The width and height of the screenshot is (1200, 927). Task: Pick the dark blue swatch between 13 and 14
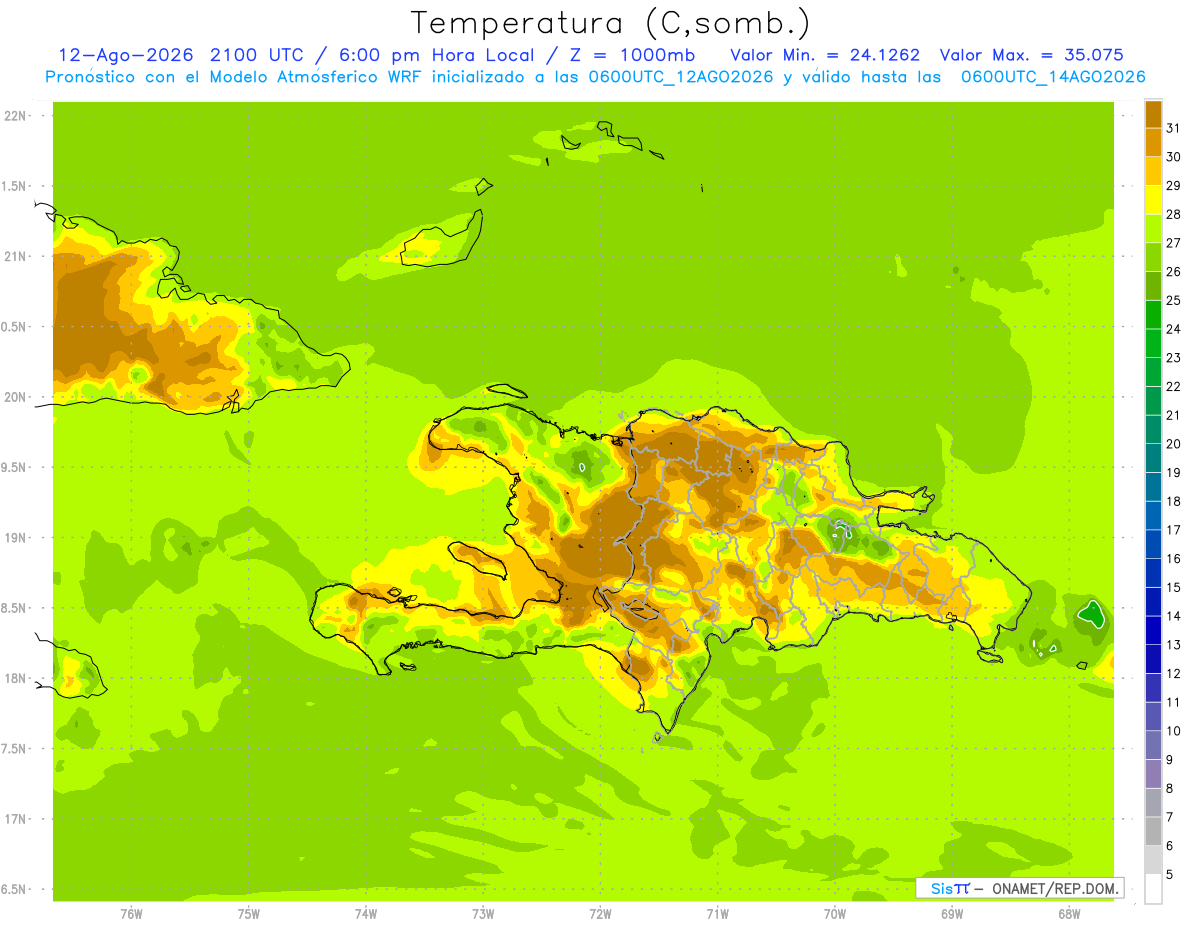click(1153, 630)
